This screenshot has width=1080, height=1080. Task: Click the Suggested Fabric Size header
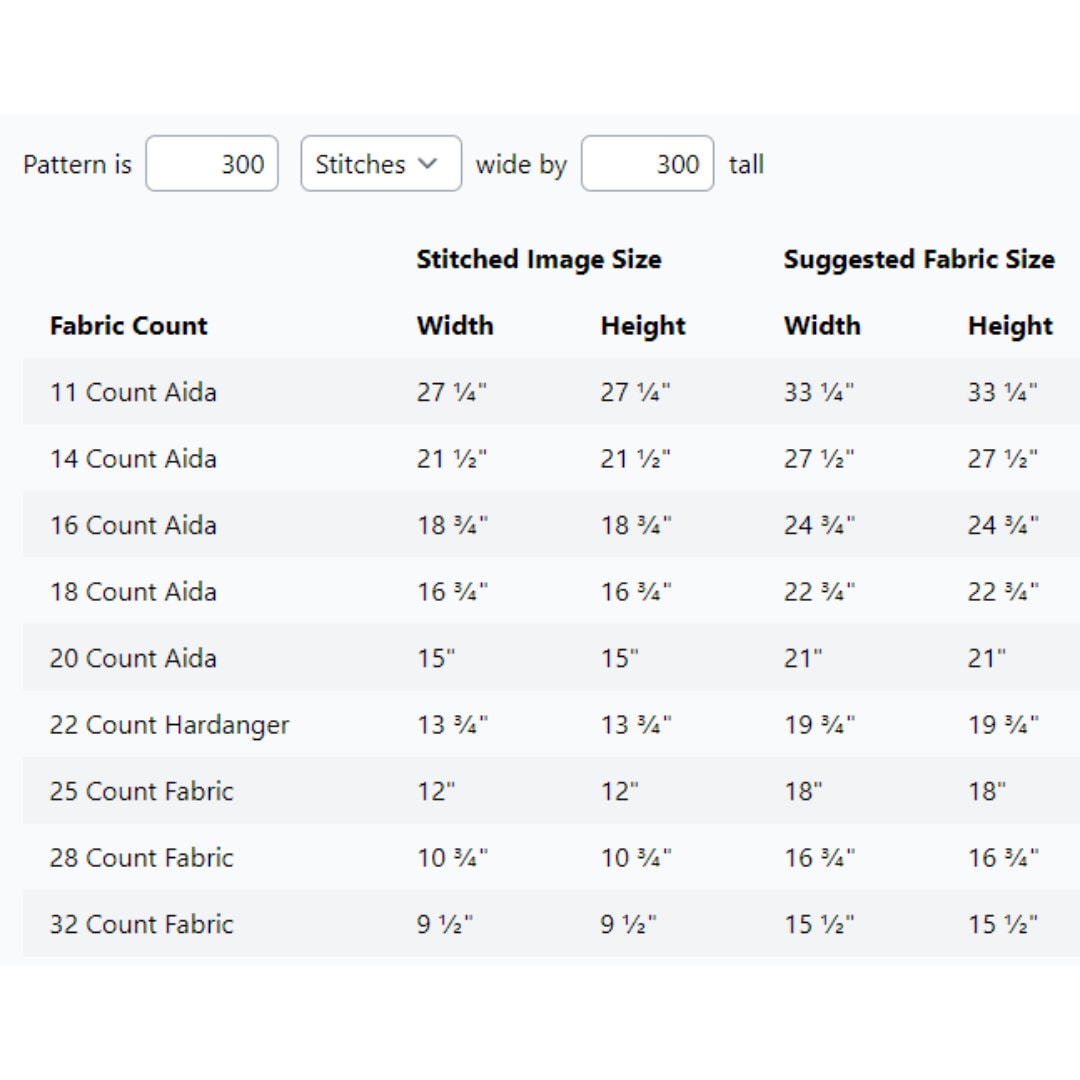(919, 260)
